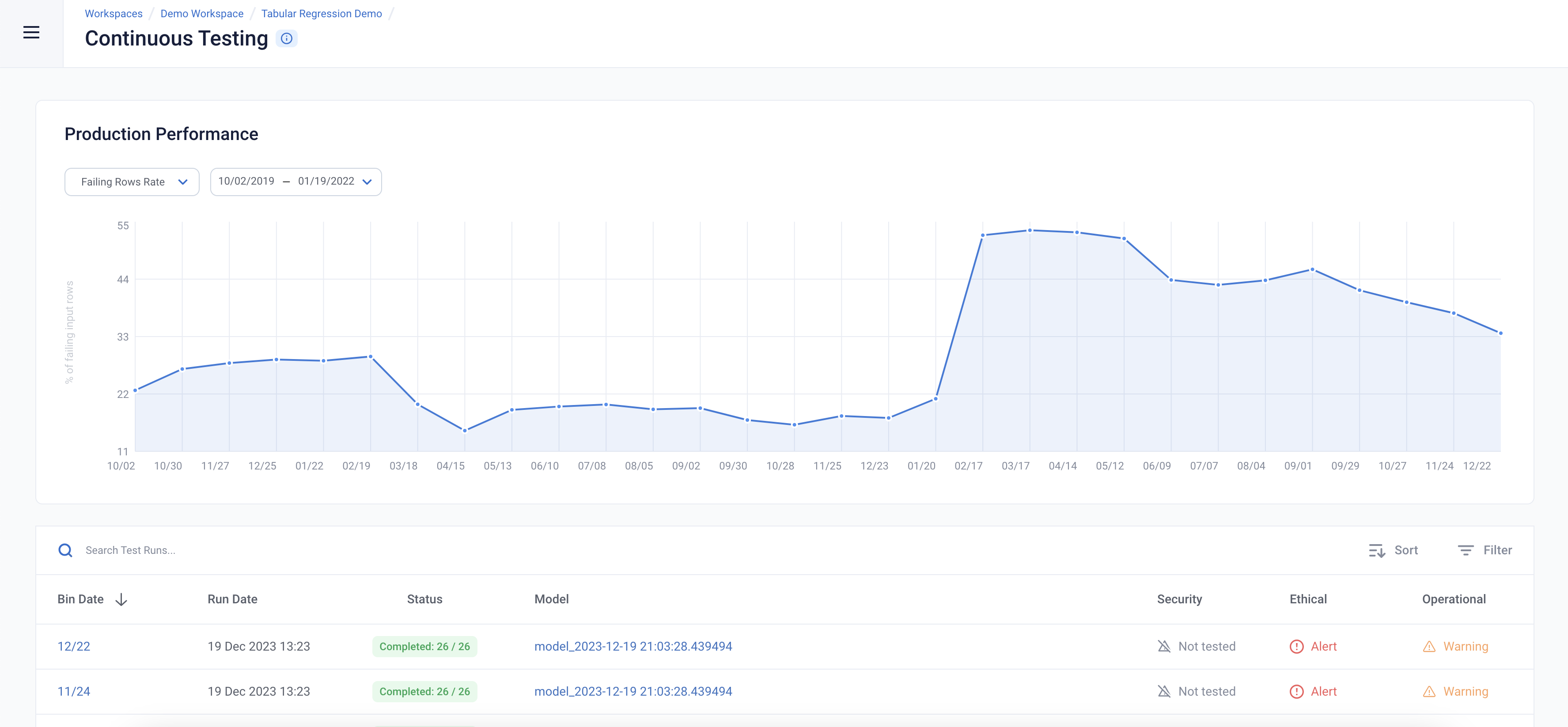Click Completed: 26 / 26 badge in 11/24 row

425,691
